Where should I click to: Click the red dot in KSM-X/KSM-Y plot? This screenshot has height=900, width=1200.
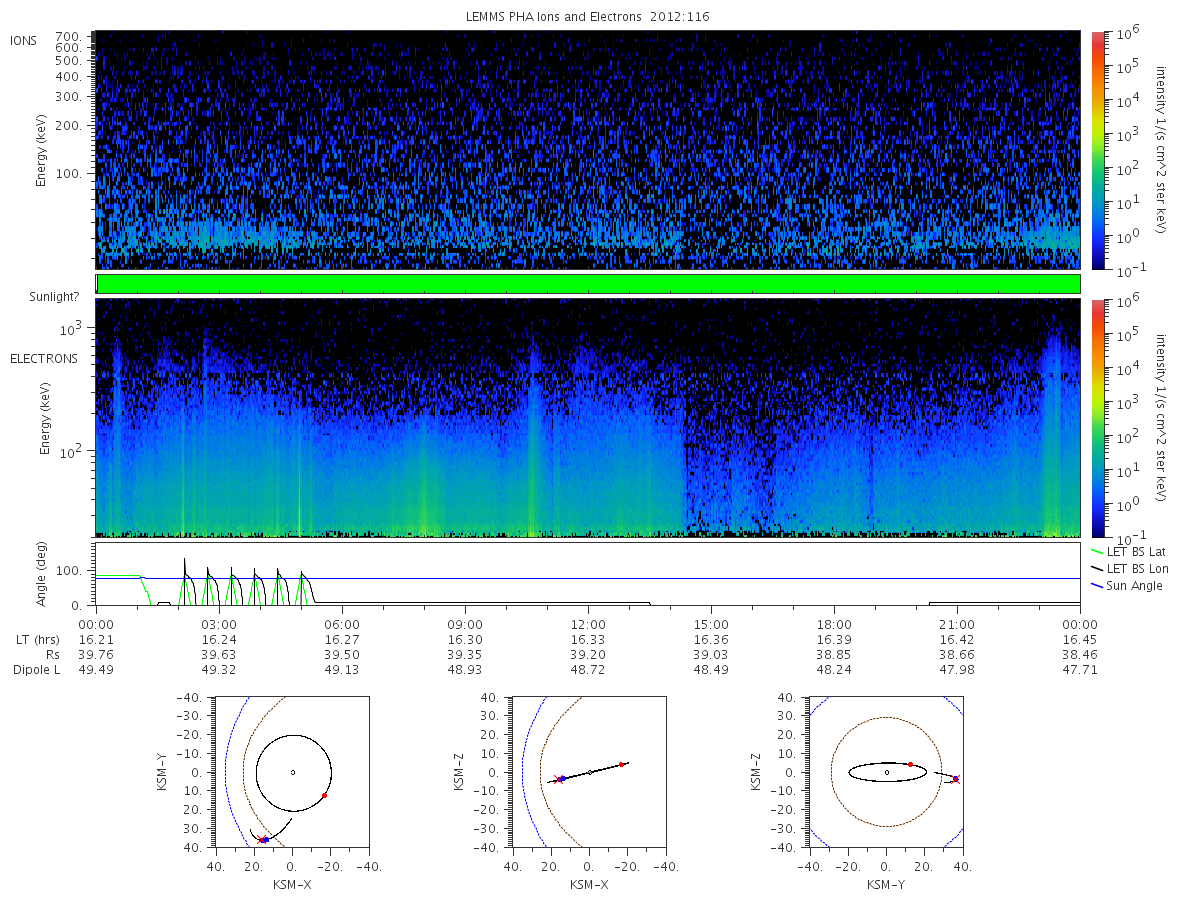[325, 795]
